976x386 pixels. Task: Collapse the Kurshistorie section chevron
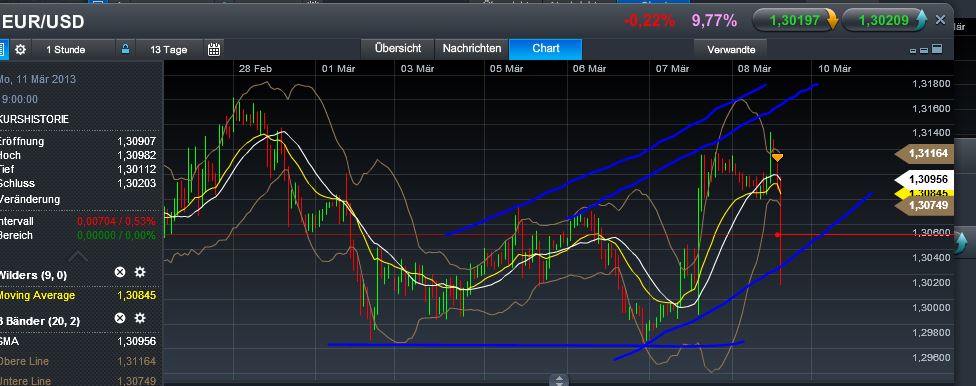(x=78, y=256)
